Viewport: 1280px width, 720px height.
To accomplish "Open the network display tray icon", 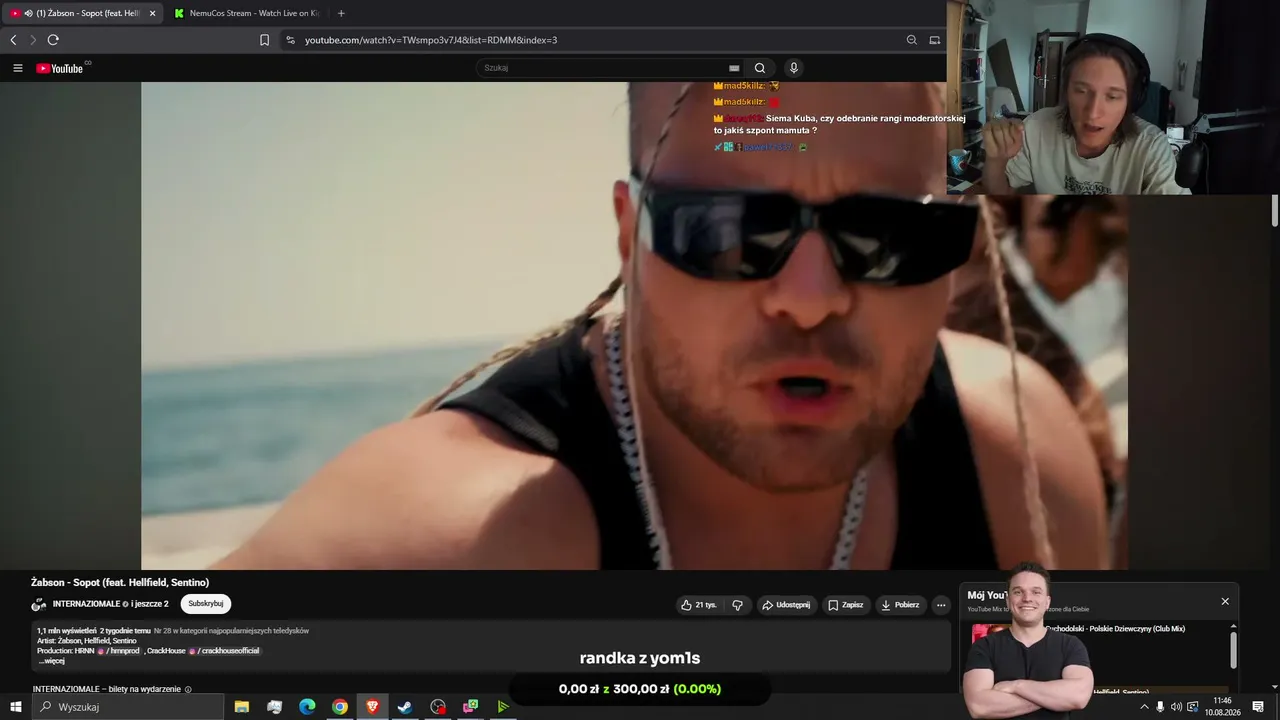I will [x=1192, y=707].
